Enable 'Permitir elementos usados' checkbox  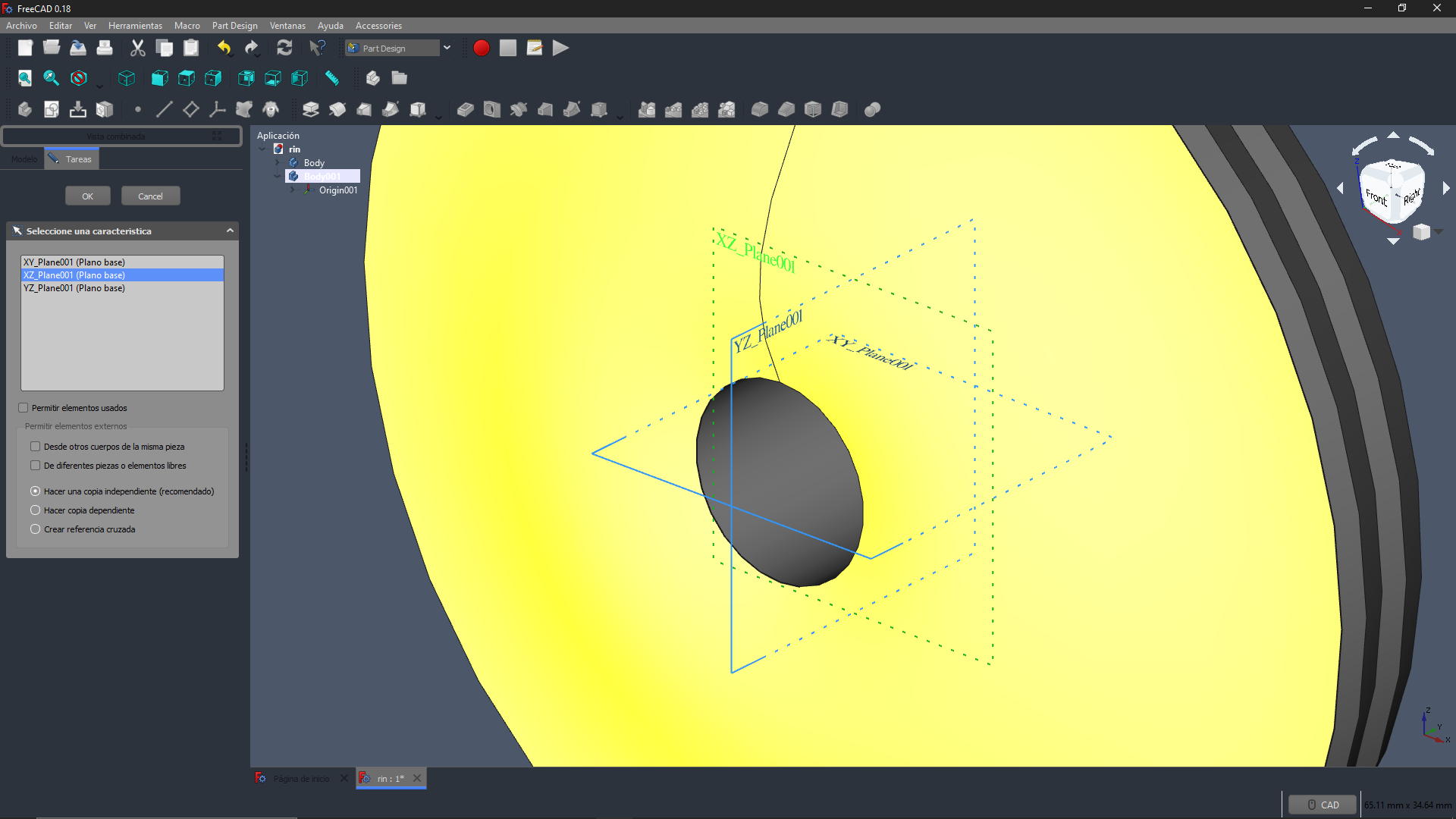coord(24,408)
